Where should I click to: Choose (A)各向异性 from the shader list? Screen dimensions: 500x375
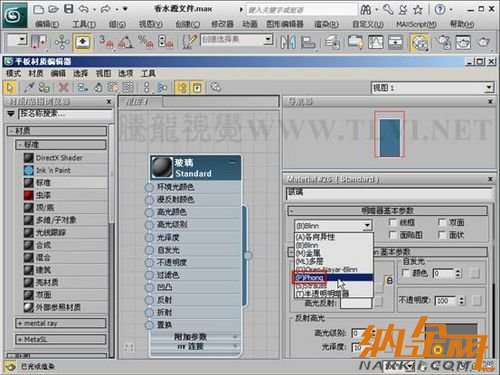point(334,237)
